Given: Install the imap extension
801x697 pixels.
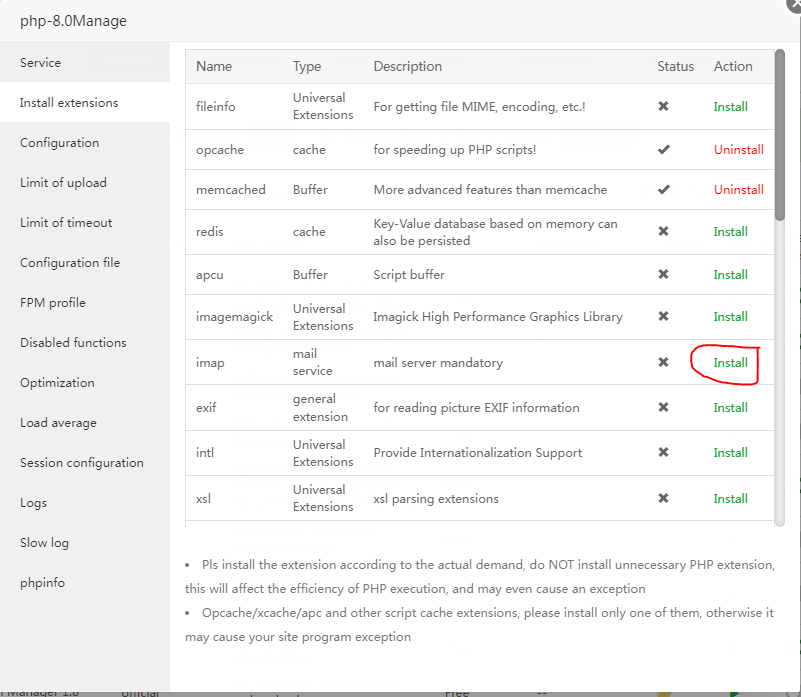Looking at the screenshot, I should coord(730,363).
